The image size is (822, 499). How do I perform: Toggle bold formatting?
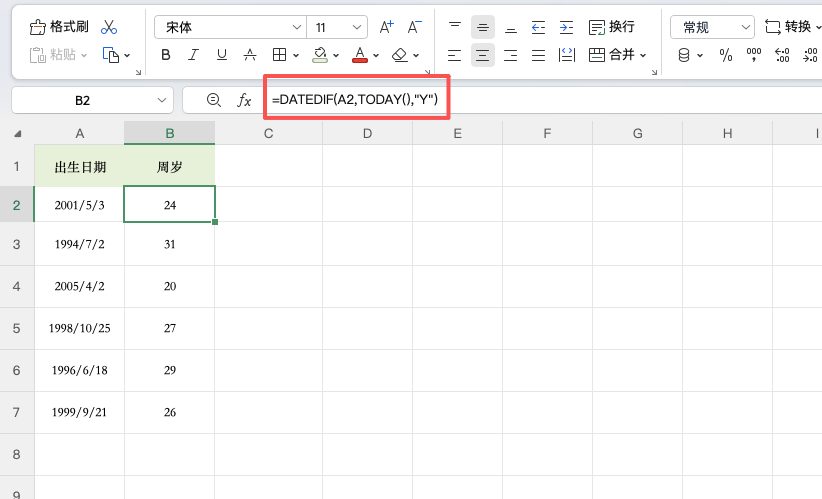click(x=166, y=55)
